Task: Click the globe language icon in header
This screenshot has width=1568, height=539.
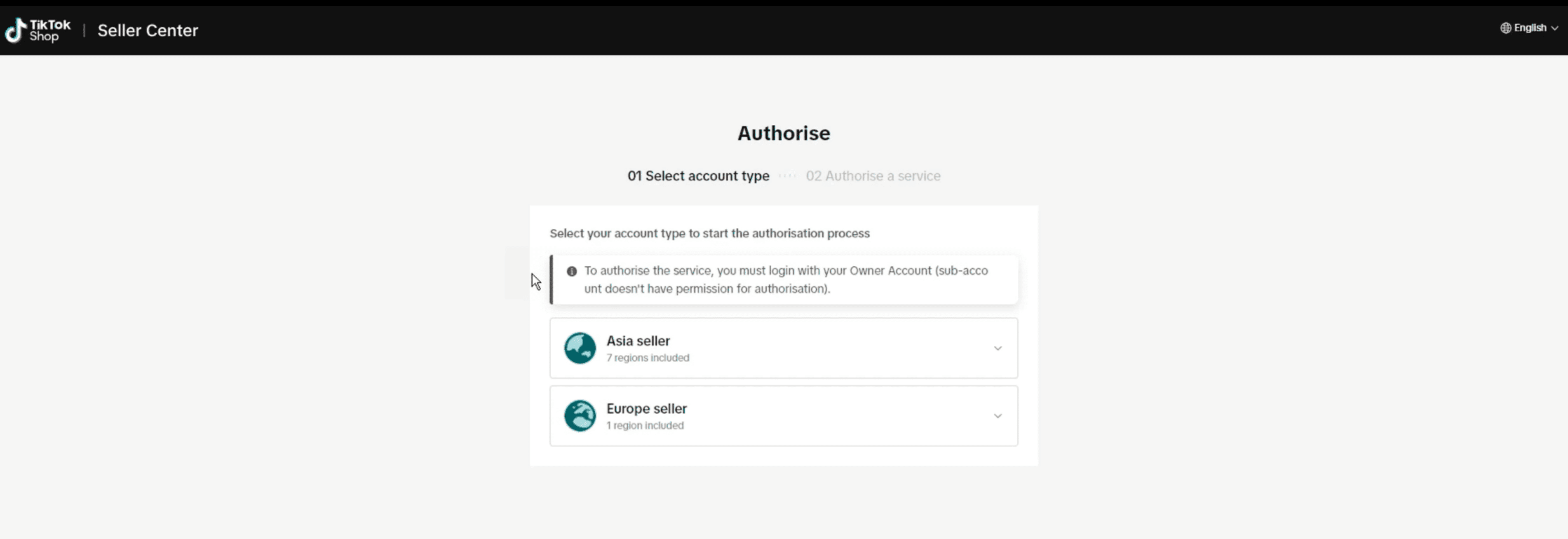Action: click(x=1505, y=28)
